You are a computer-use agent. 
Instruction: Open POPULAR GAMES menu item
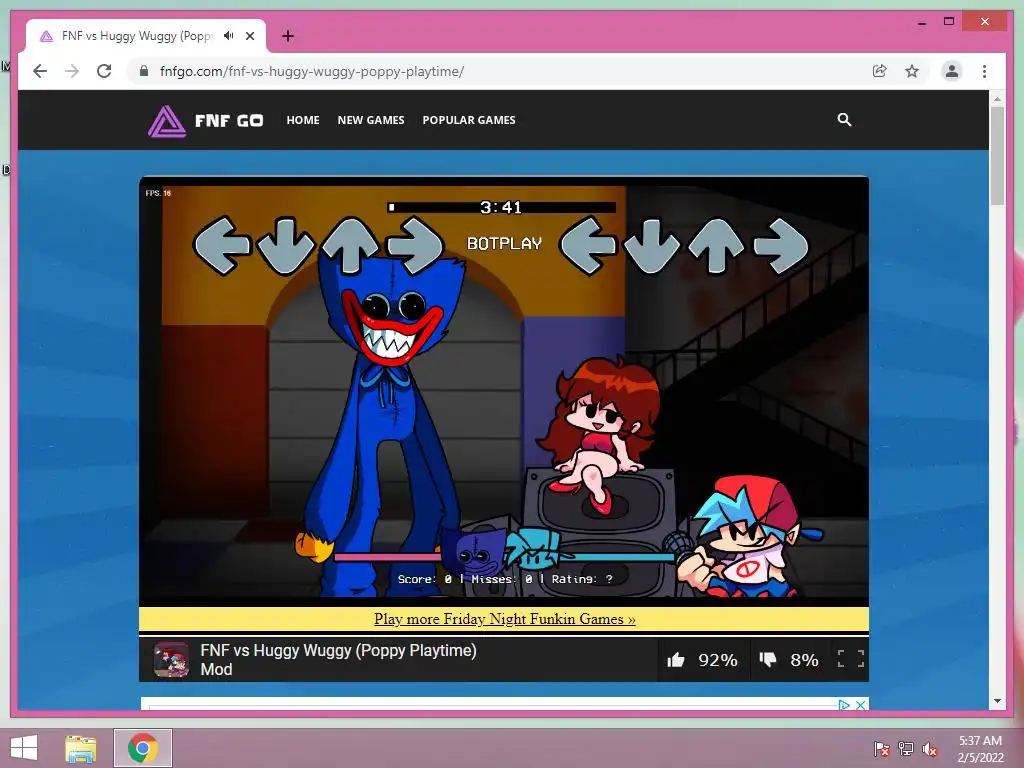469,120
